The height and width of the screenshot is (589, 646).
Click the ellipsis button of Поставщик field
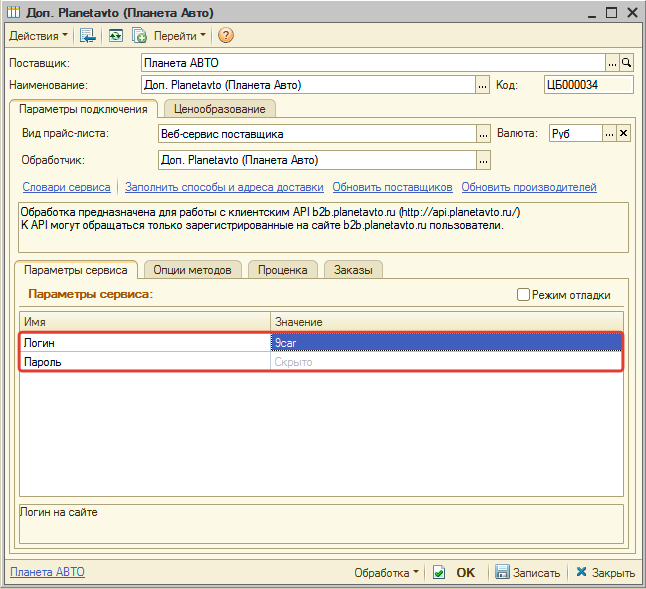coord(612,63)
